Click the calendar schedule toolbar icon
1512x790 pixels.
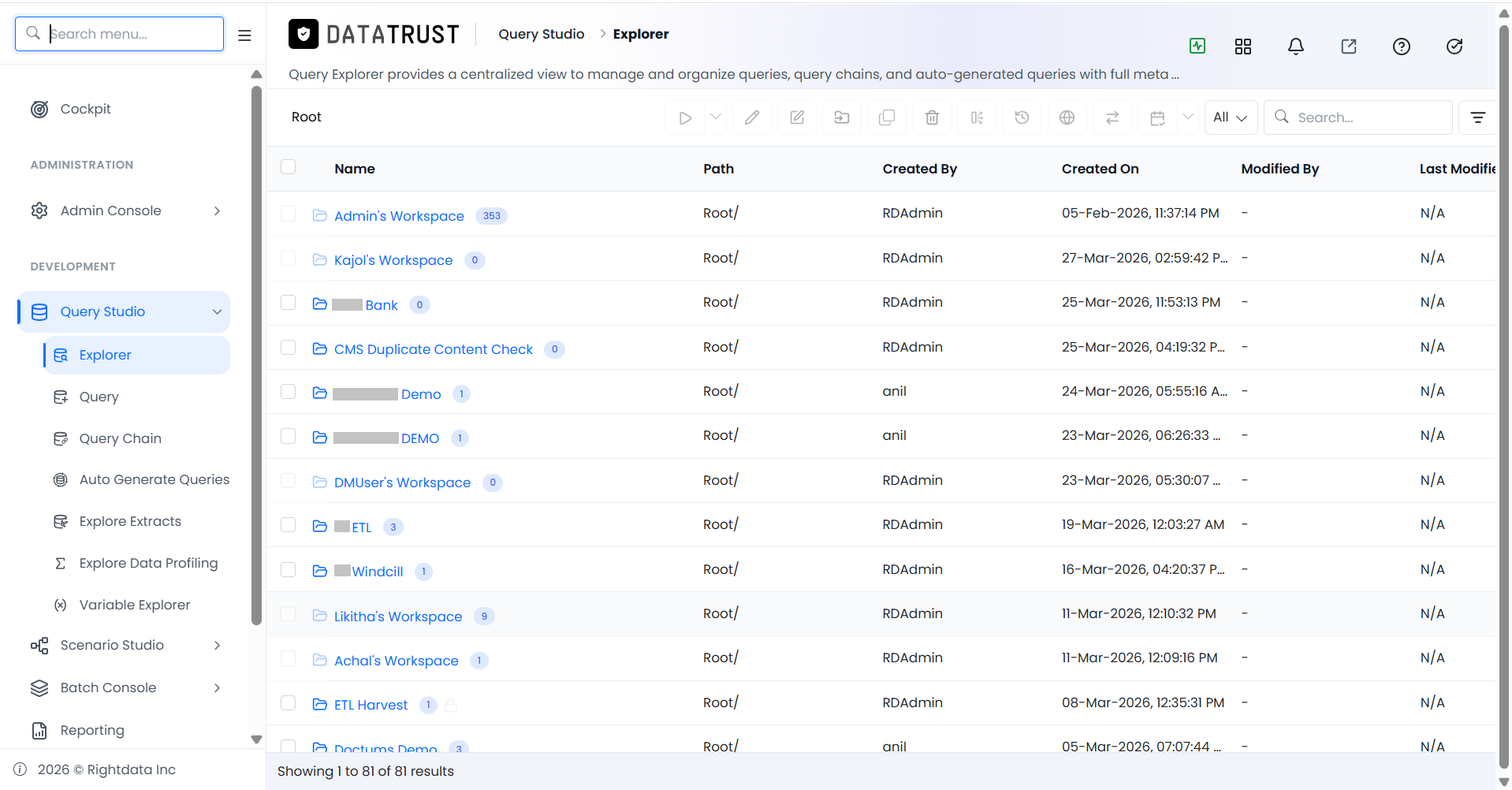click(1157, 117)
